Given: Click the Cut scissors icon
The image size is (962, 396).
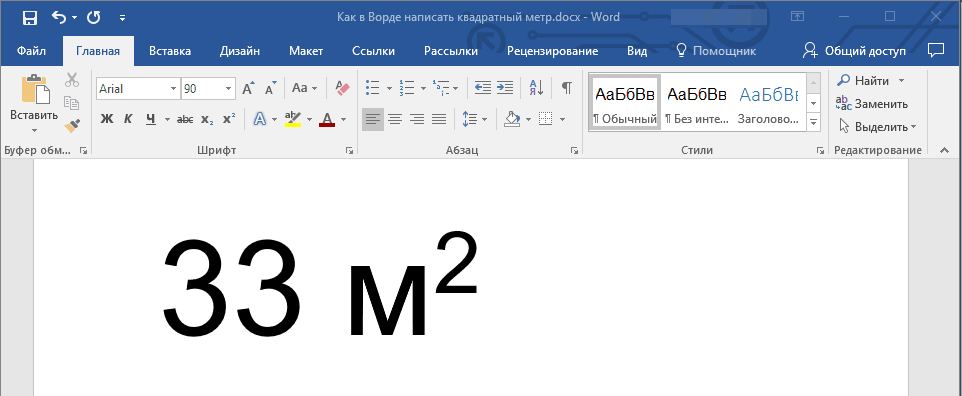Looking at the screenshot, I should point(72,80).
